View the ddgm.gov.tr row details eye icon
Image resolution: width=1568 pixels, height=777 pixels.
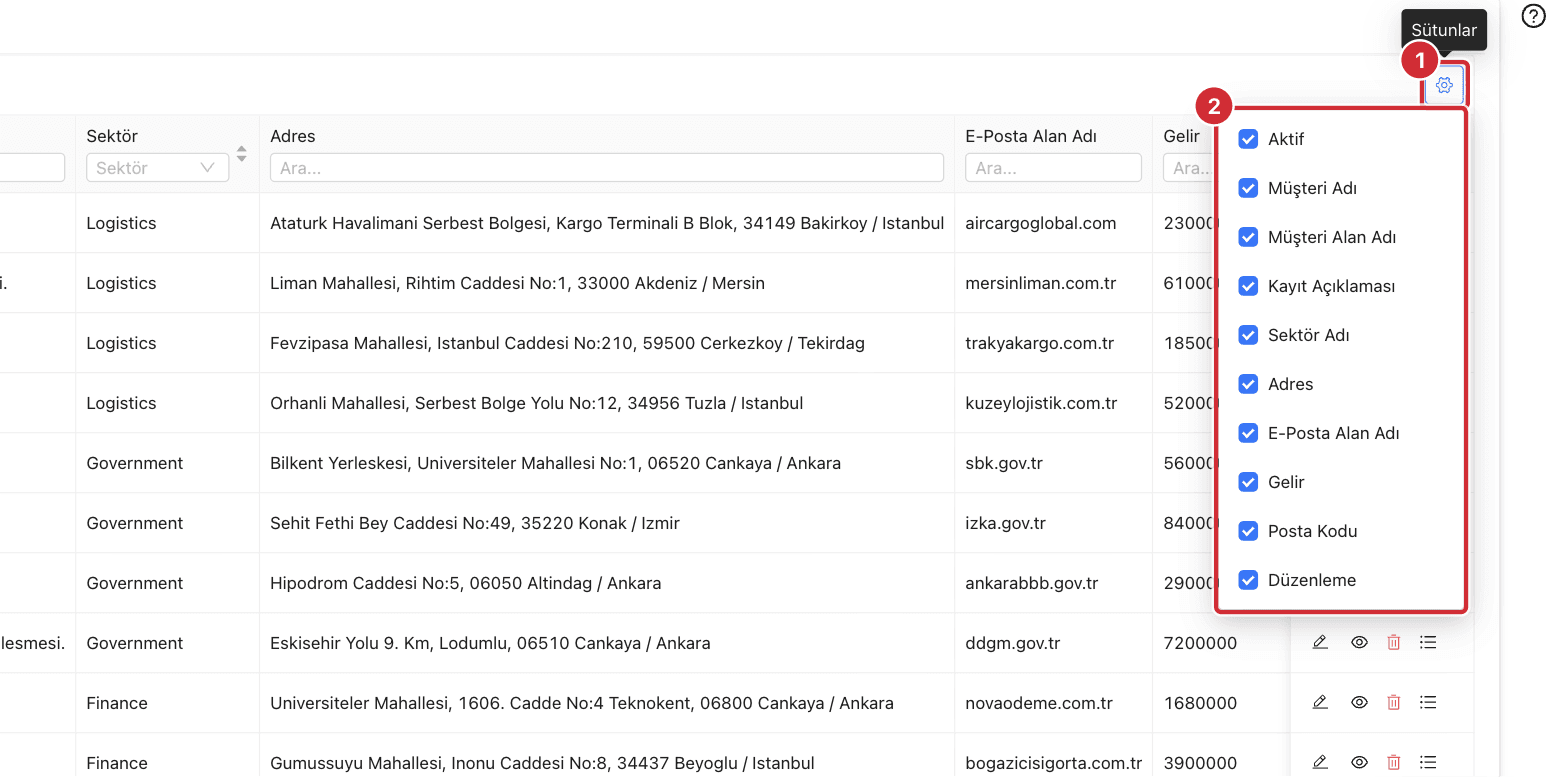pyautogui.click(x=1359, y=642)
